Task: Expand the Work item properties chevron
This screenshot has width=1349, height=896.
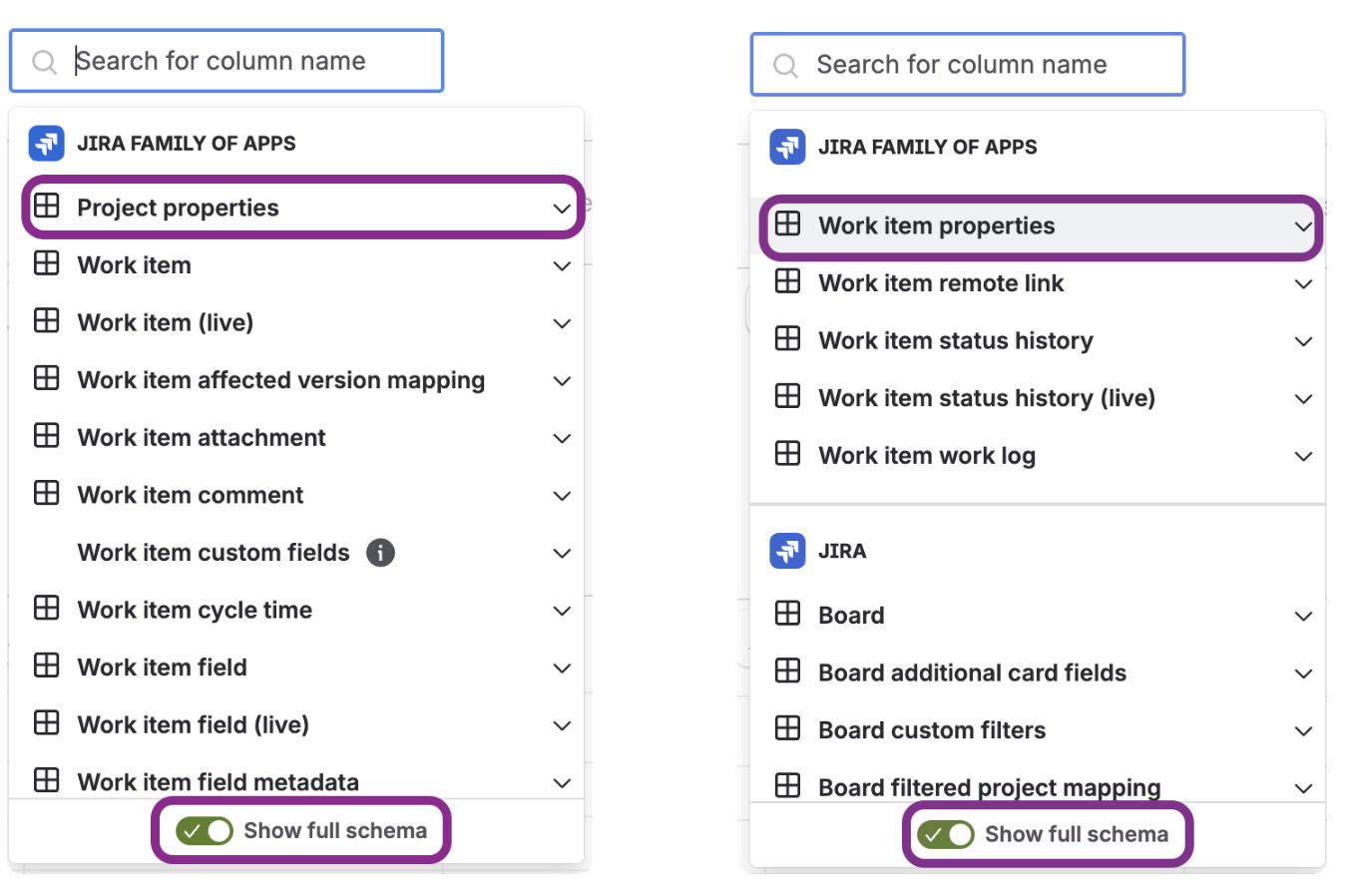Action: pos(1303,226)
